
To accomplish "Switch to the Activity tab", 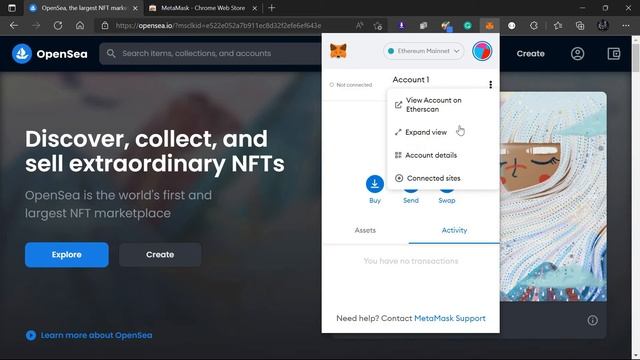I will point(454,230).
